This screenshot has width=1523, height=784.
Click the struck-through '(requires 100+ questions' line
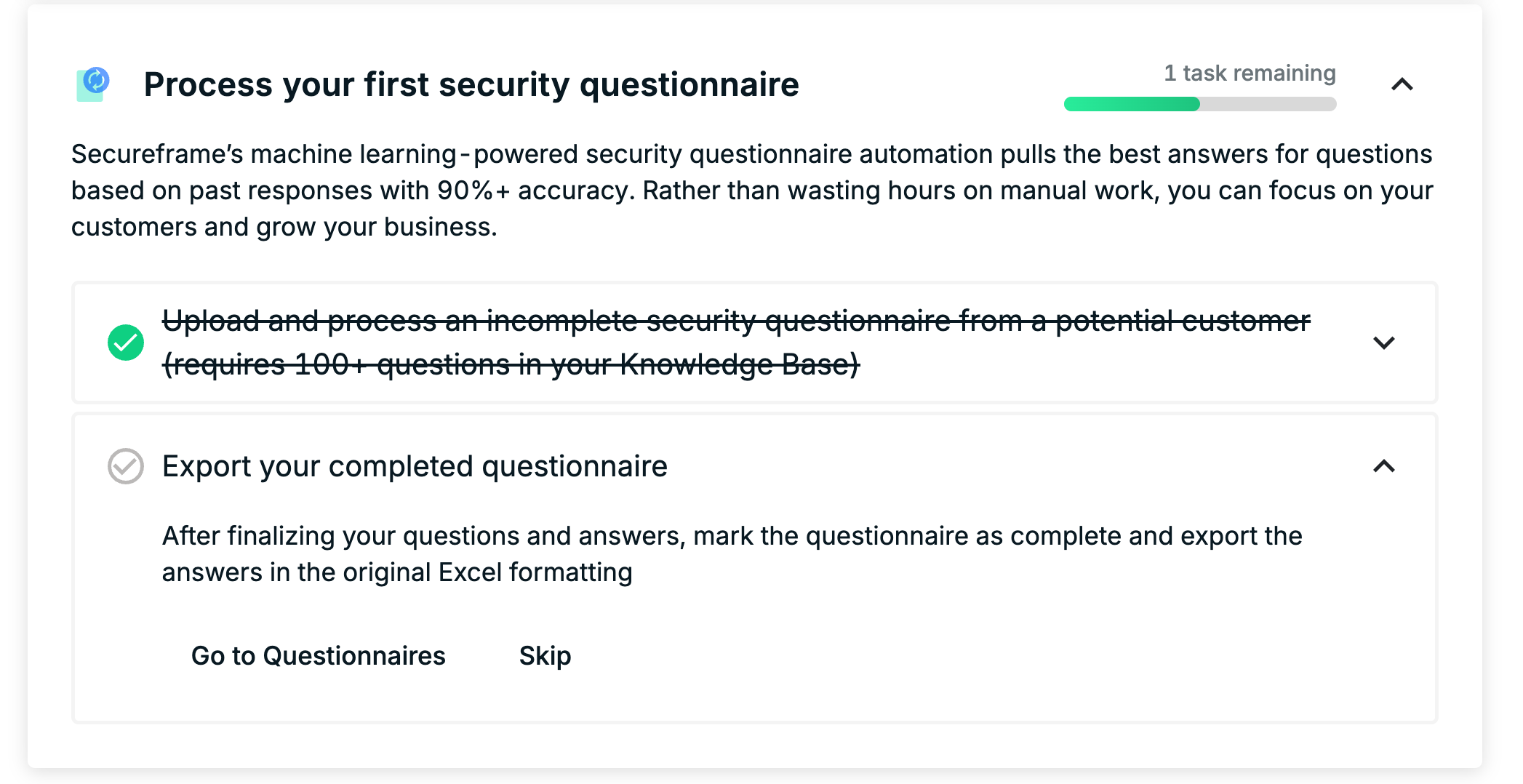[x=511, y=364]
